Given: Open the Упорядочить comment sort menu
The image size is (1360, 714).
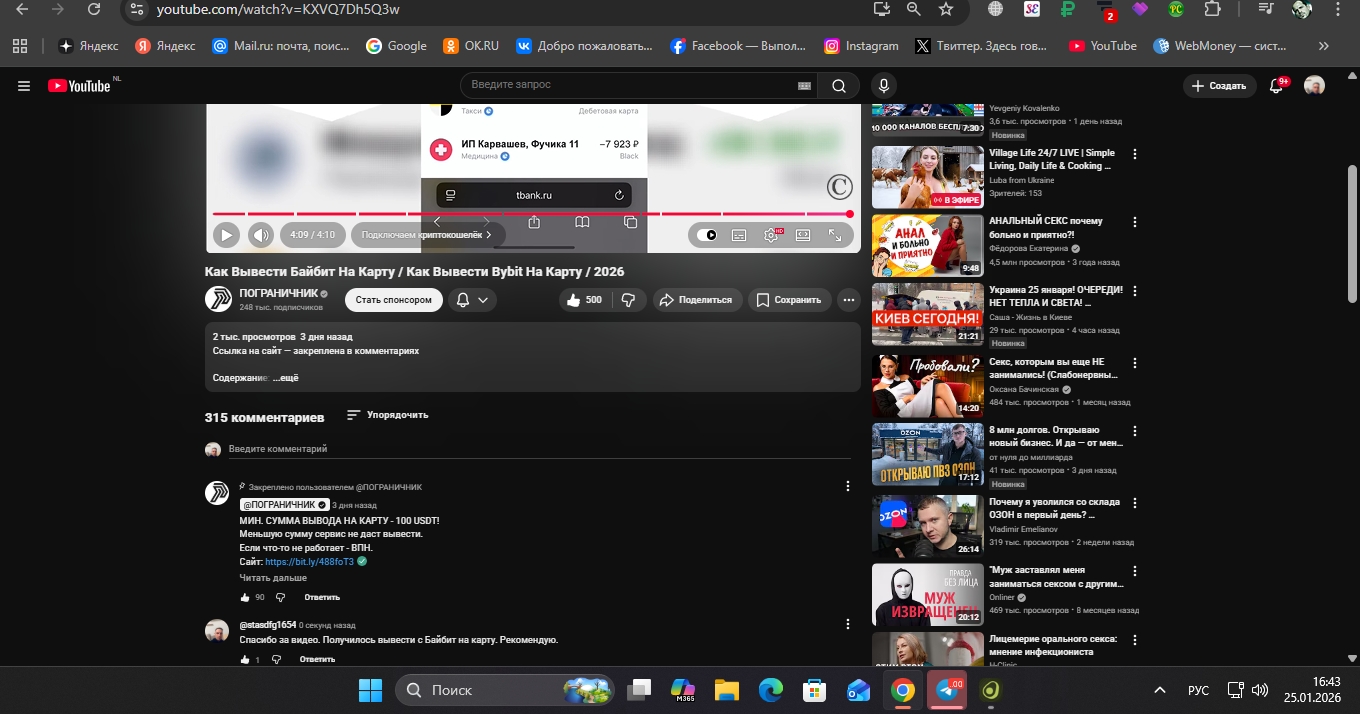Looking at the screenshot, I should click(387, 415).
